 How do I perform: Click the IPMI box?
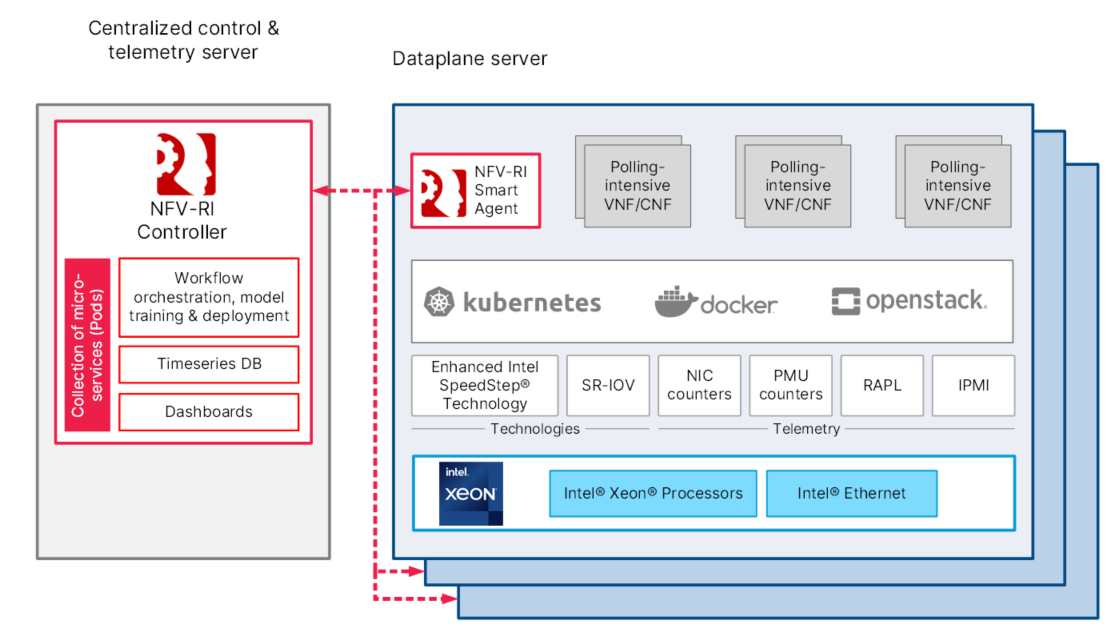[x=974, y=386]
